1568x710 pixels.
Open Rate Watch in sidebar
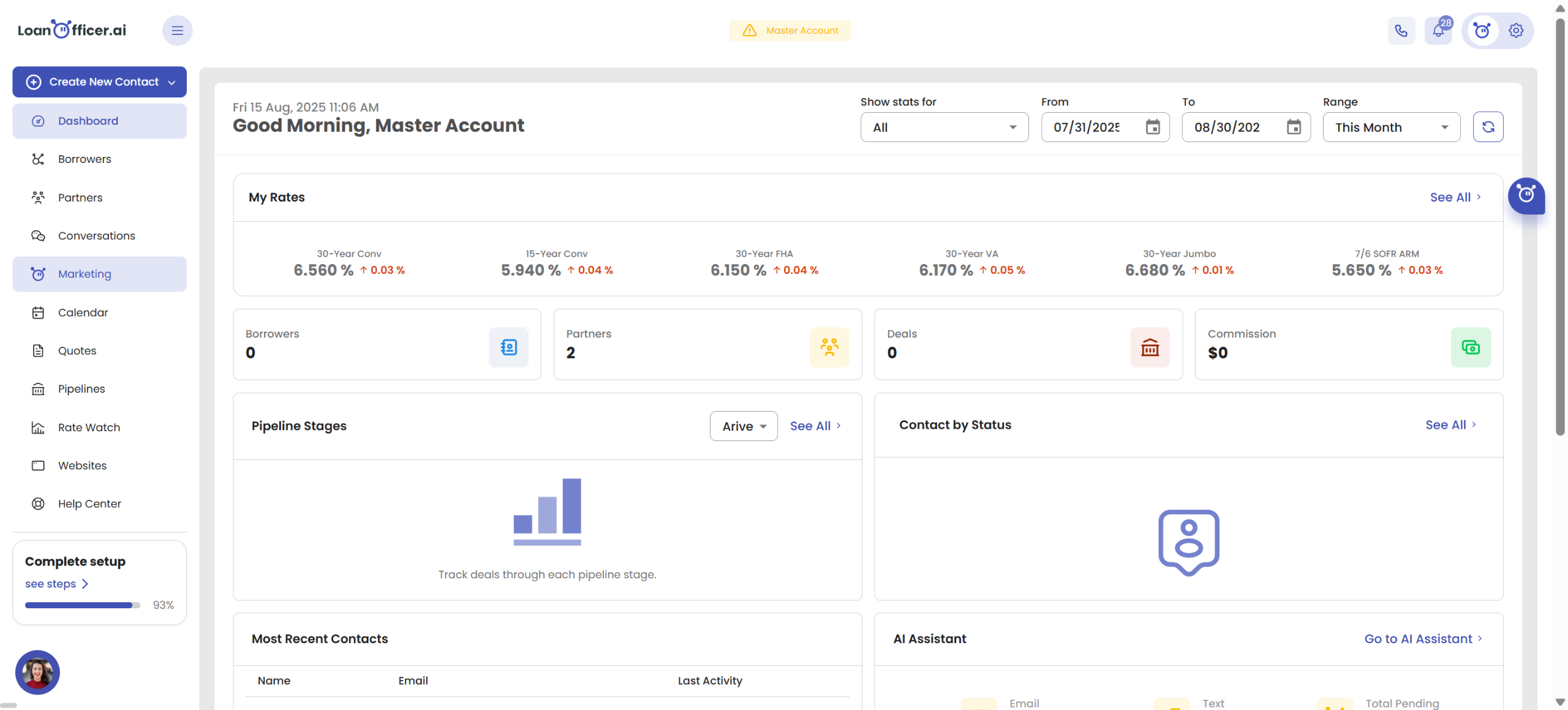(89, 427)
